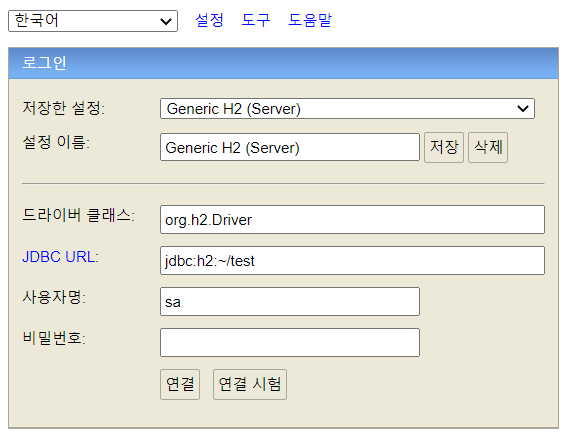Open the 설정 preferences link
The width and height of the screenshot is (568, 437).
209,20
